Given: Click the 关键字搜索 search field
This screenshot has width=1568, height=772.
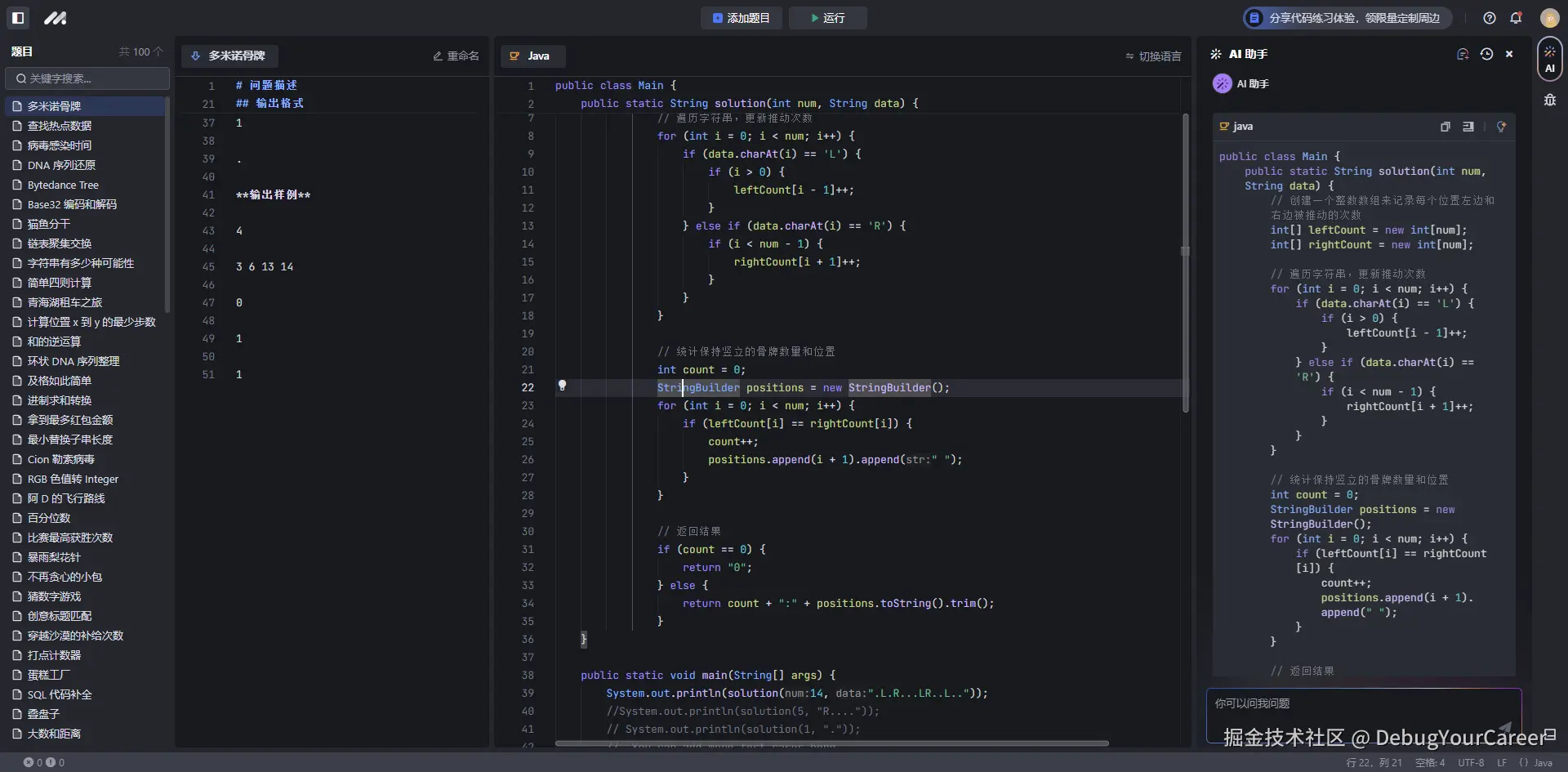Looking at the screenshot, I should point(88,78).
